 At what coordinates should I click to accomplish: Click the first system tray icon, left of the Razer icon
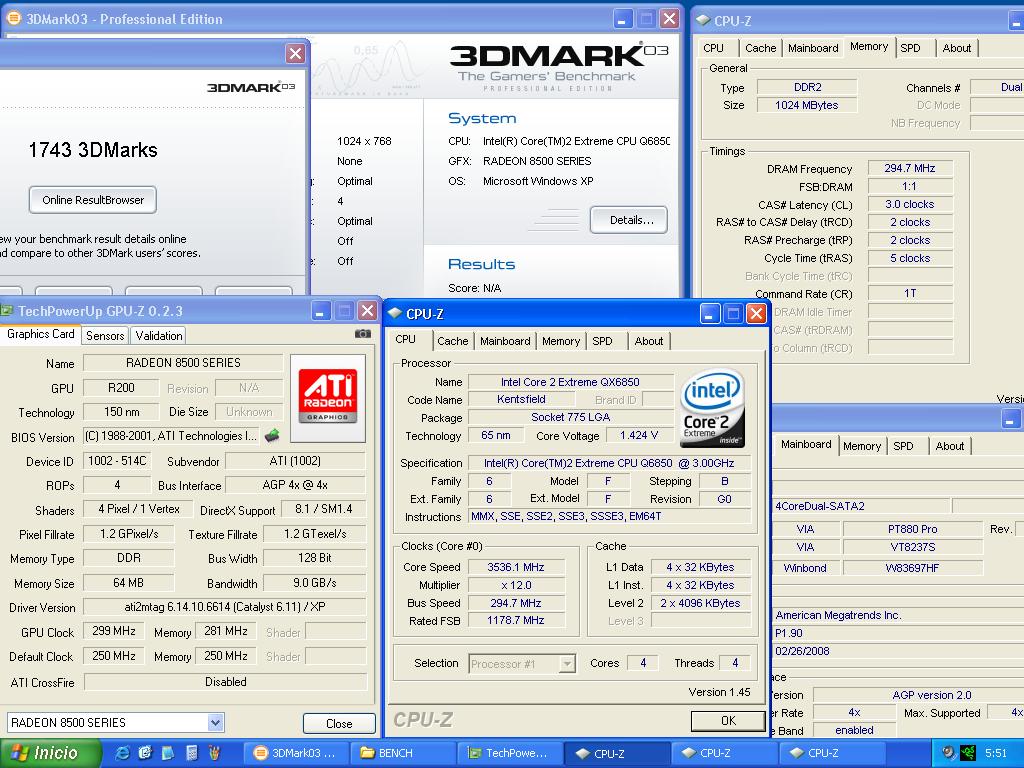948,753
